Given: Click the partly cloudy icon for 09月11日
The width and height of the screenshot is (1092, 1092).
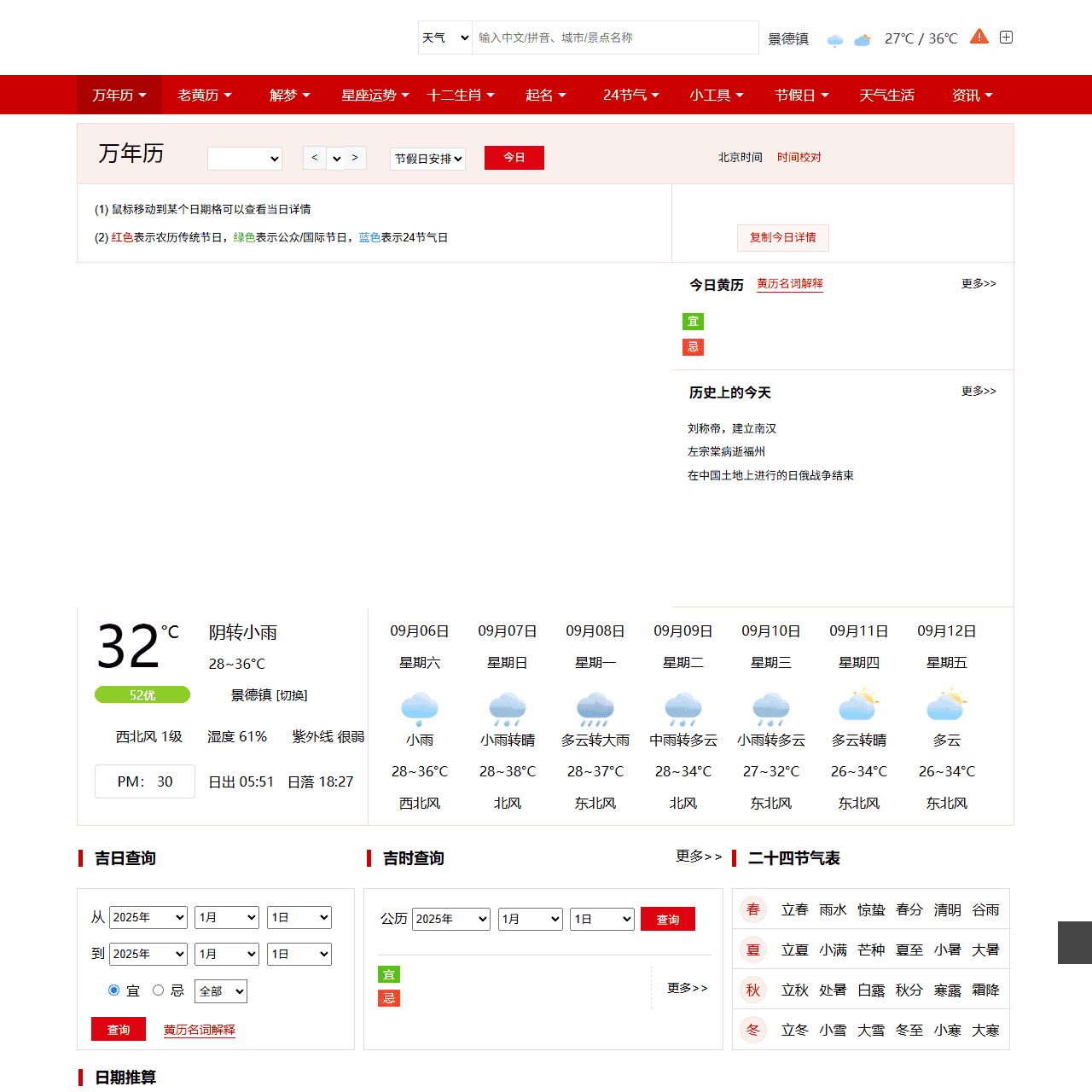Looking at the screenshot, I should 859,706.
